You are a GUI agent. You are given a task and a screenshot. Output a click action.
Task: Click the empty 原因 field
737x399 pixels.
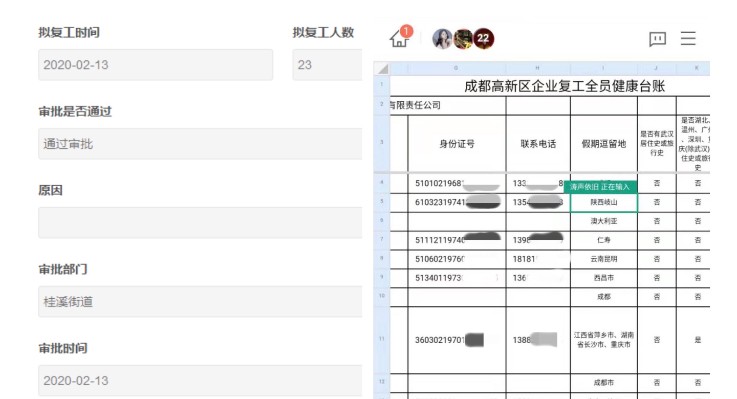tap(200, 223)
